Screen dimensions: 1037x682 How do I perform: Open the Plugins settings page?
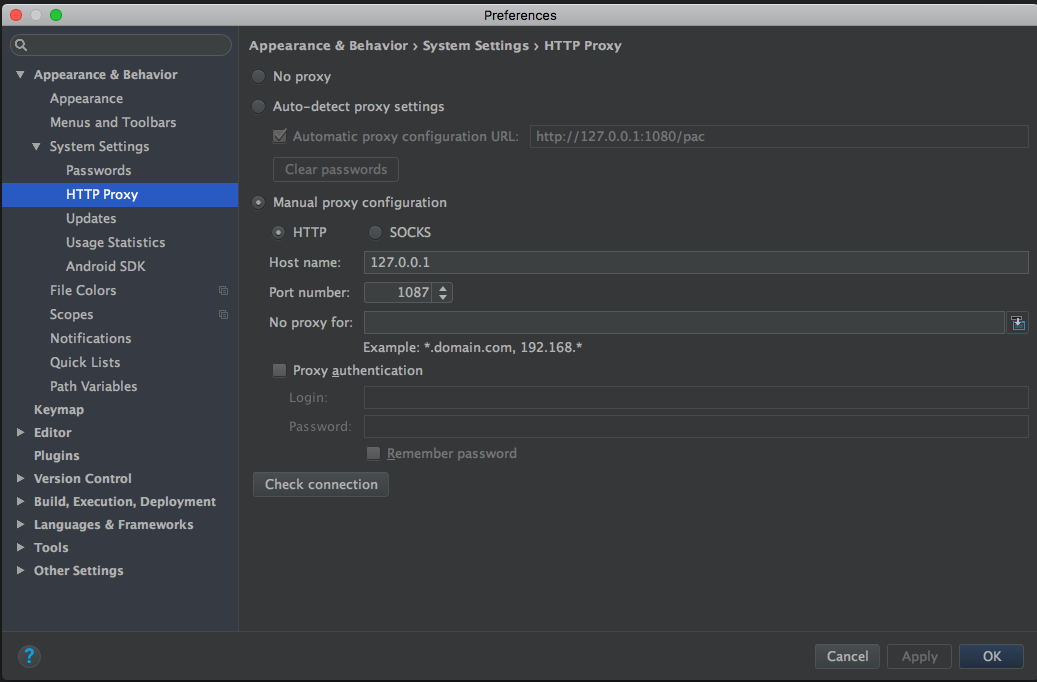(57, 456)
